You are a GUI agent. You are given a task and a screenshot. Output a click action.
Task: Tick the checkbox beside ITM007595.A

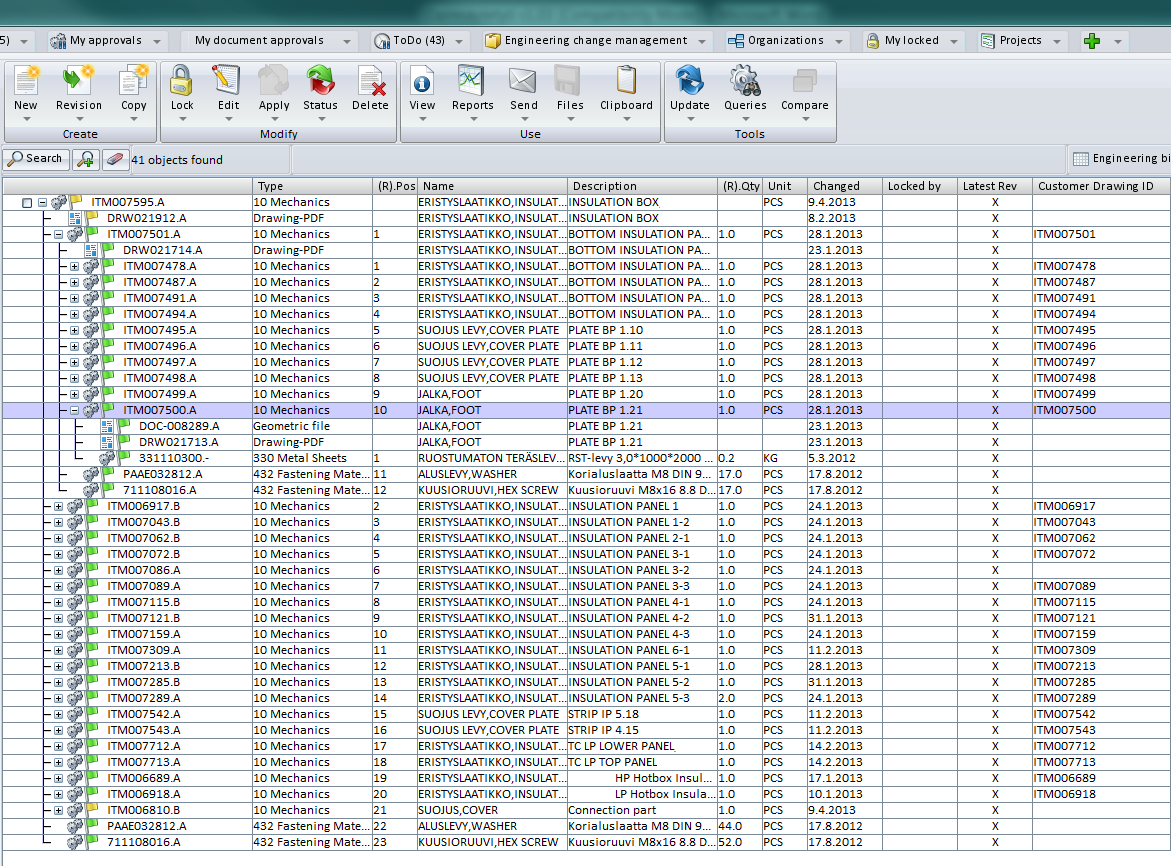(x=27, y=203)
